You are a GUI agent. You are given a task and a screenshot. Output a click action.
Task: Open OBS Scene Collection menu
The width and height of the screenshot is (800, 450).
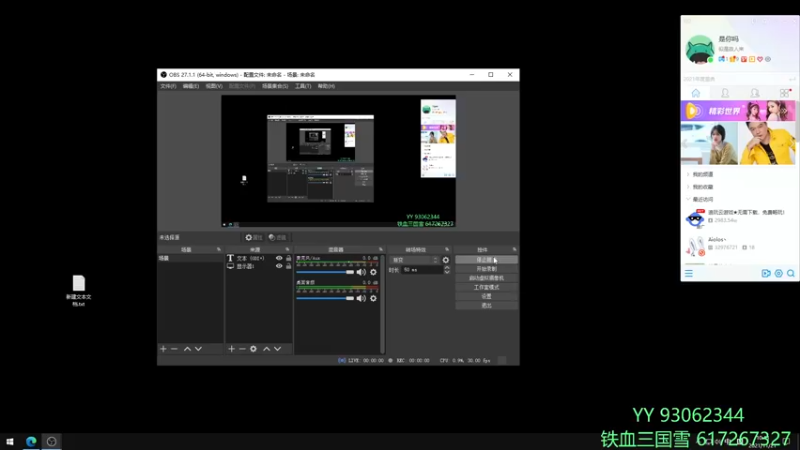tap(275, 86)
